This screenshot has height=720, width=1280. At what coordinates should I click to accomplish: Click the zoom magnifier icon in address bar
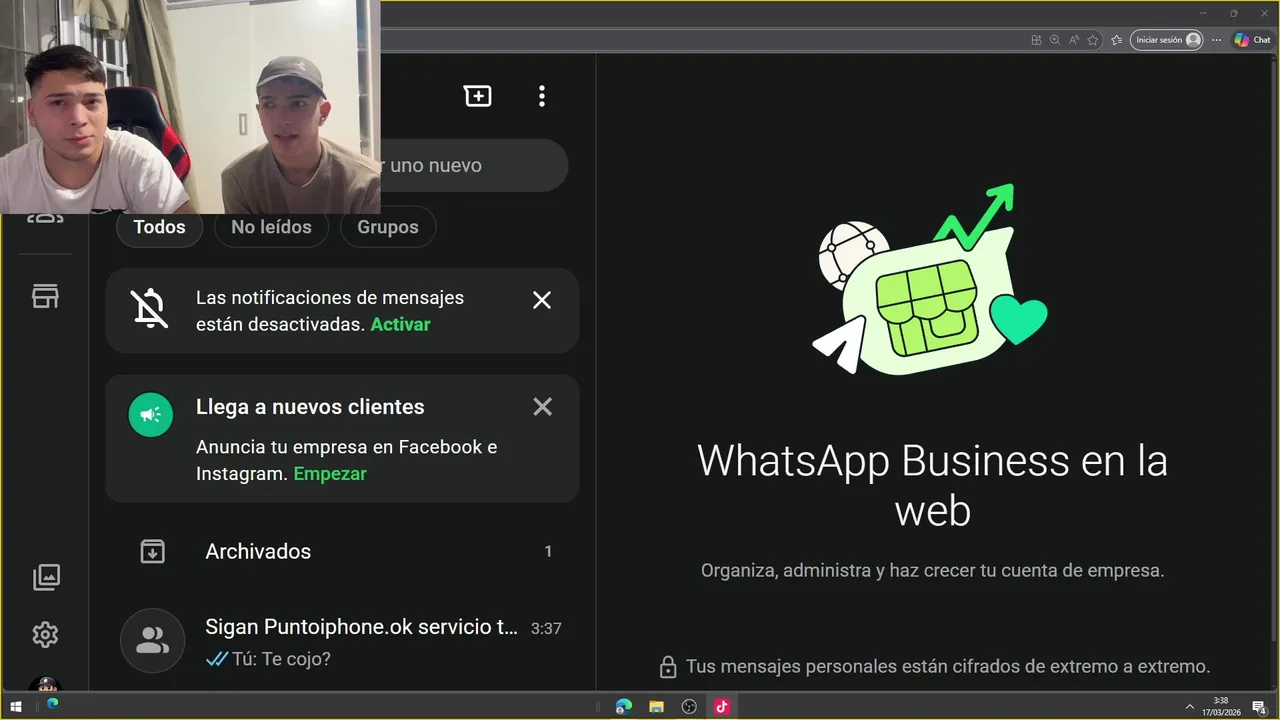pyautogui.click(x=1055, y=40)
